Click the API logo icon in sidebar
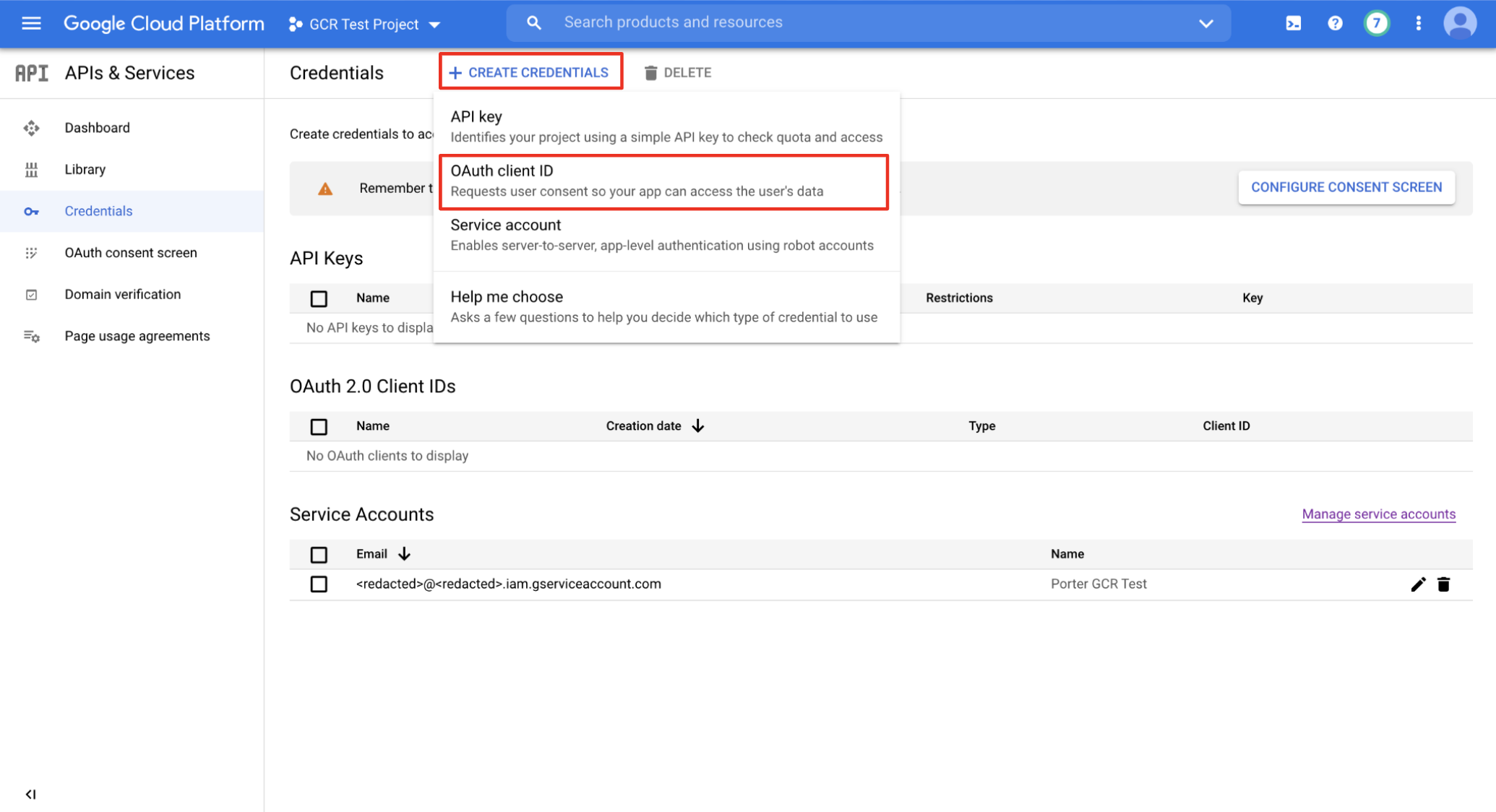This screenshot has height=812, width=1496. click(32, 73)
